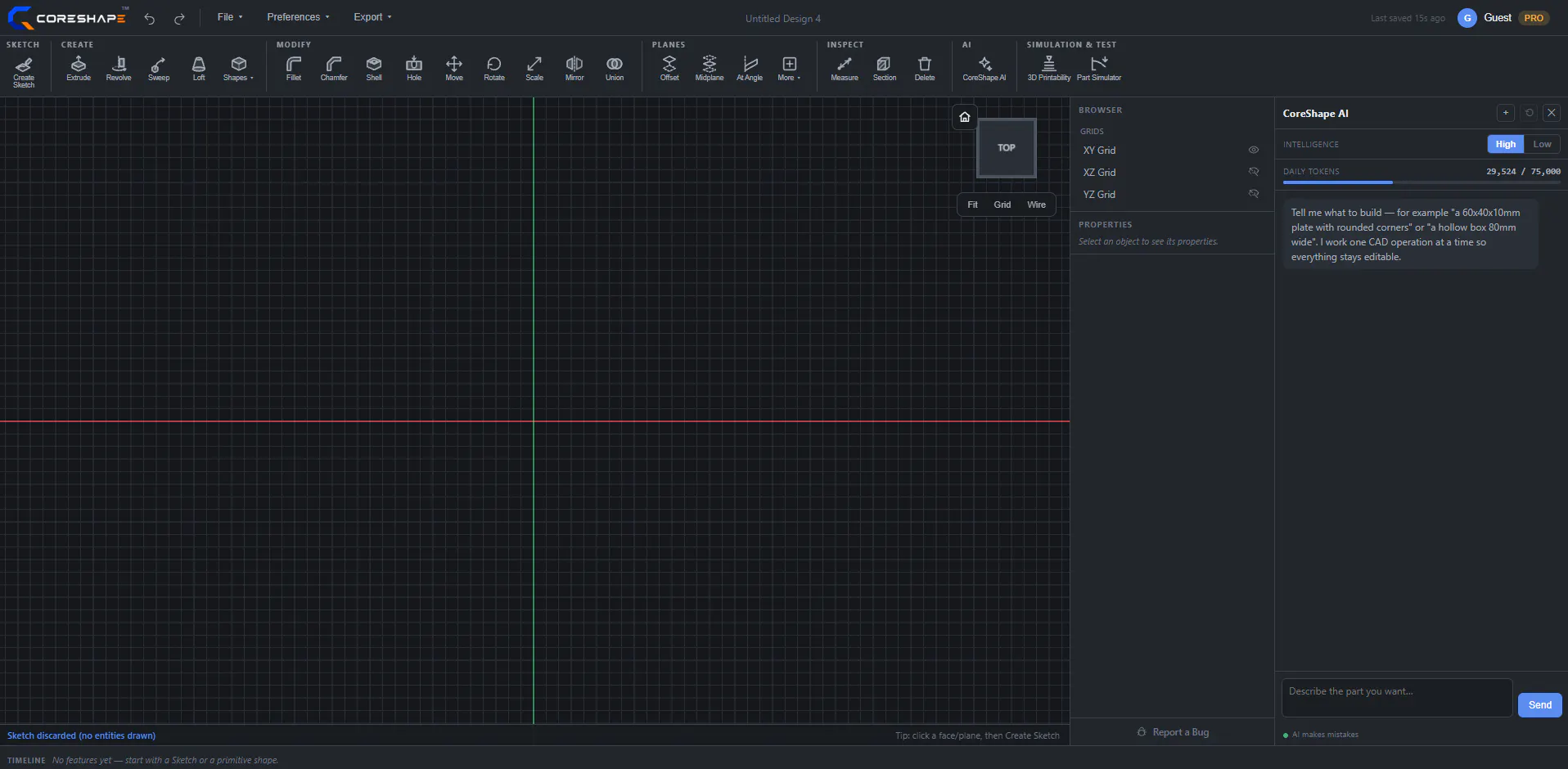Screen dimensions: 1568x769
Task: Run the 3D Printability check
Action: click(1049, 69)
